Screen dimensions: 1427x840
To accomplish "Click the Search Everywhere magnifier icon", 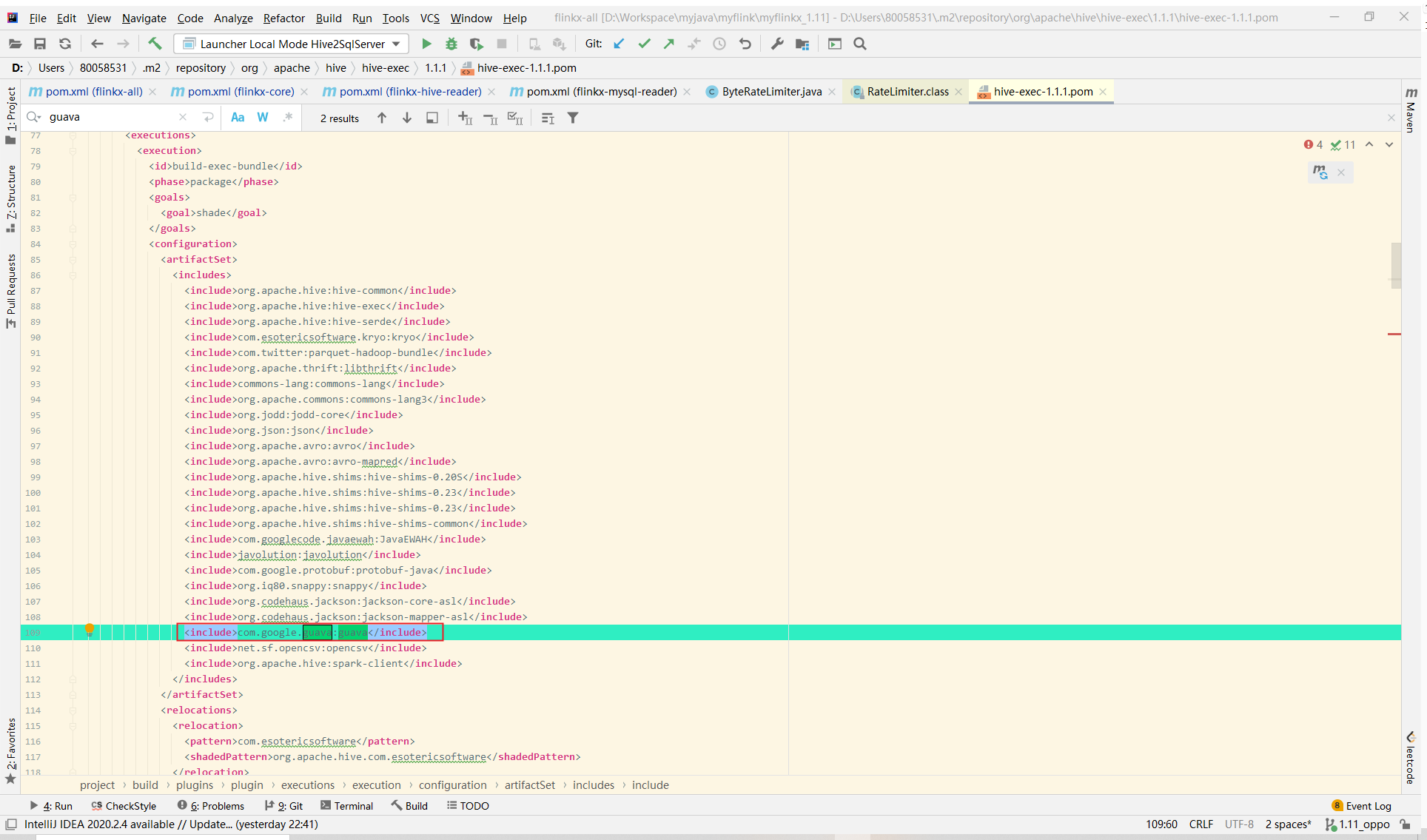I will click(860, 44).
